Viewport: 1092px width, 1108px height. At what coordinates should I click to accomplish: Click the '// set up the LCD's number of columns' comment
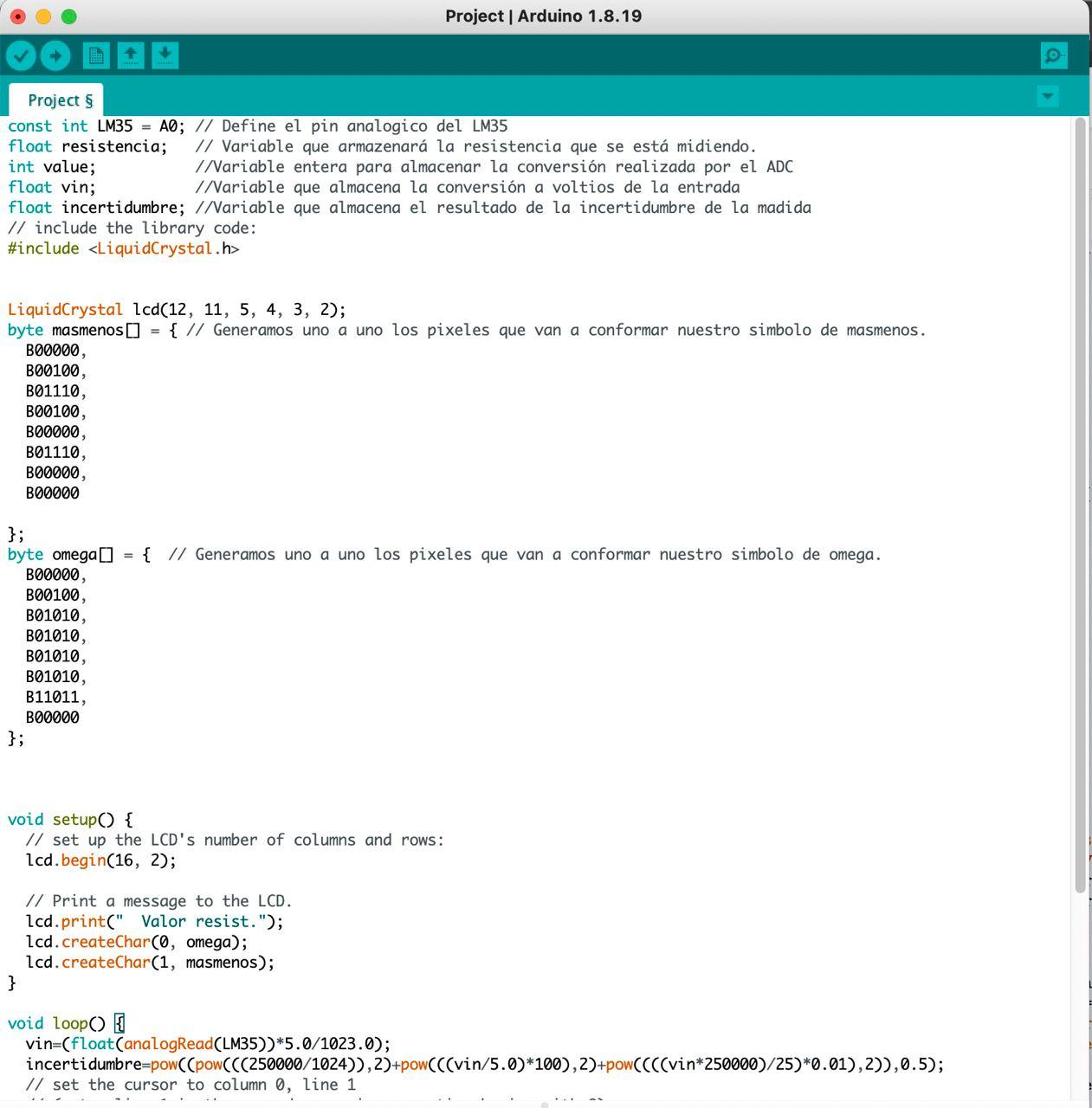235,841
